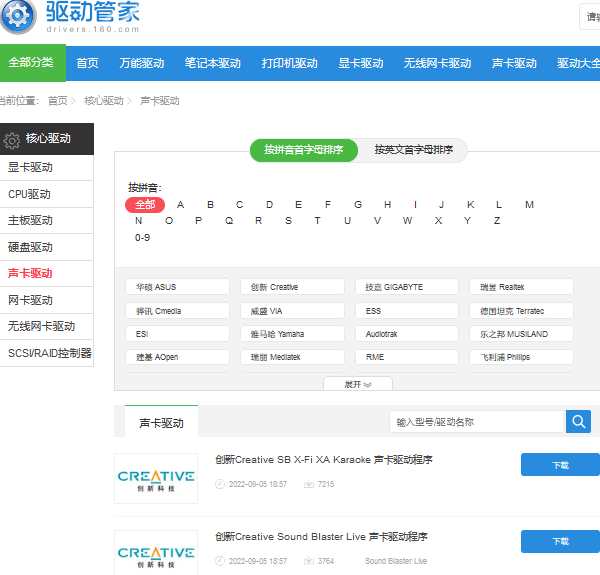Select the 华硕 ASUS brand
Image resolution: width=600 pixels, height=575 pixels.
[178, 287]
